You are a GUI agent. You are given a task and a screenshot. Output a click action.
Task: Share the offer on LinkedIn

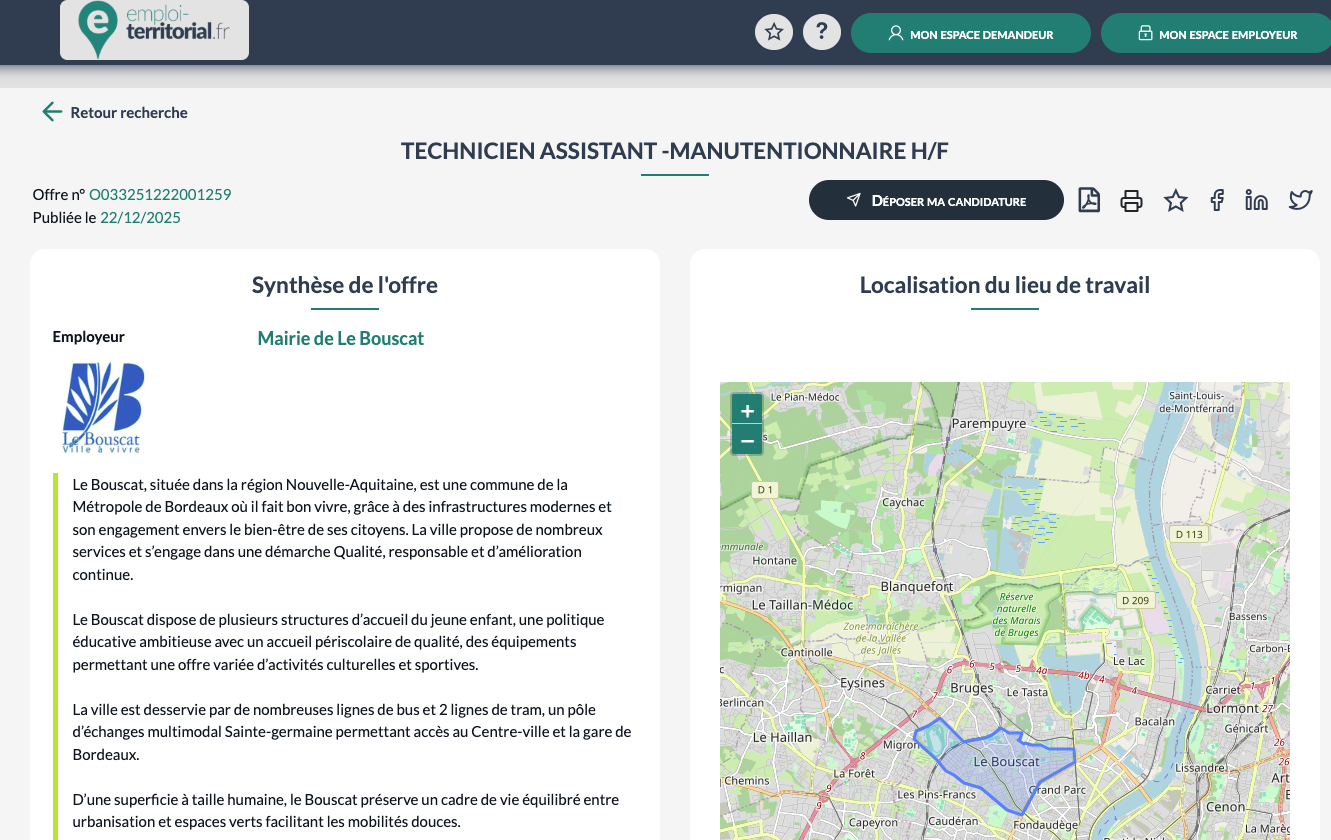point(1256,201)
